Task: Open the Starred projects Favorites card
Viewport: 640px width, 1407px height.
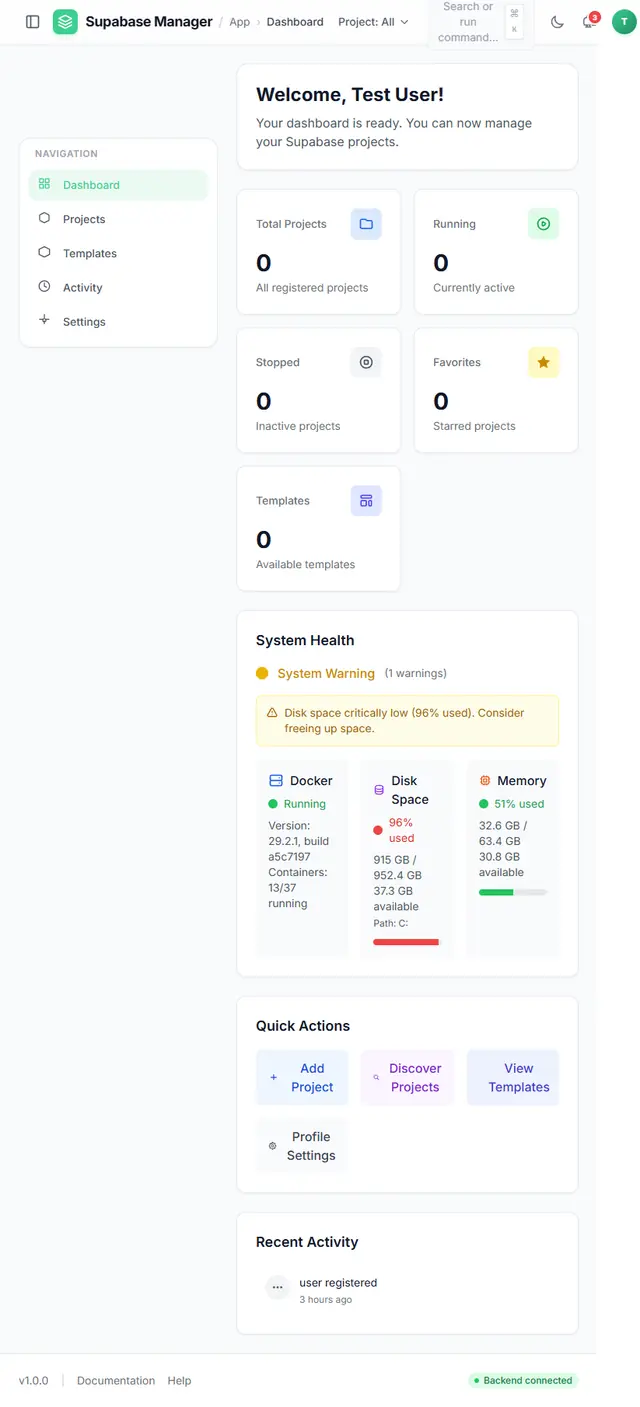Action: coord(496,390)
